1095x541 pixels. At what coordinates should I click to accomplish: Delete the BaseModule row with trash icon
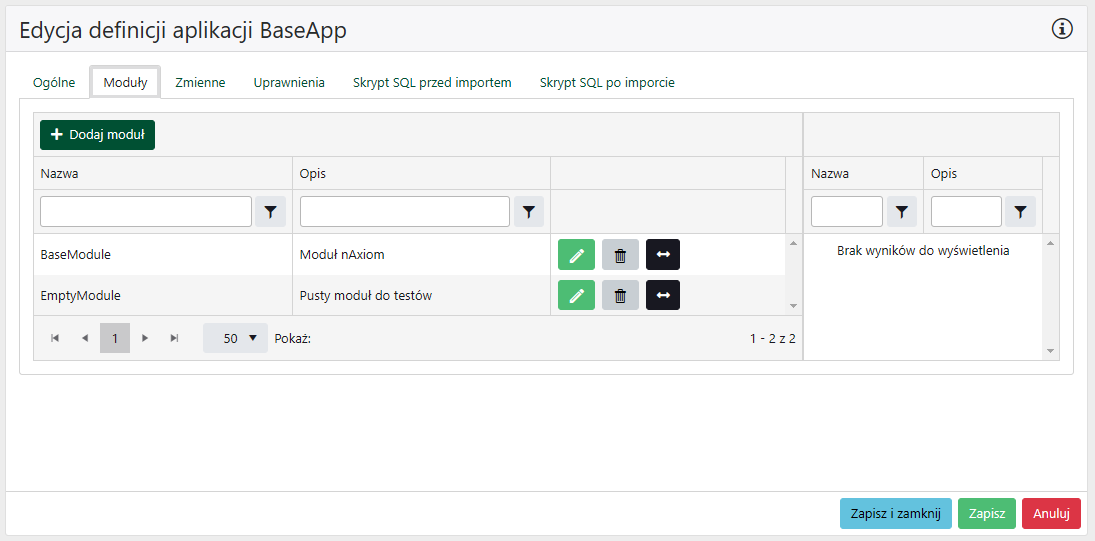point(620,255)
